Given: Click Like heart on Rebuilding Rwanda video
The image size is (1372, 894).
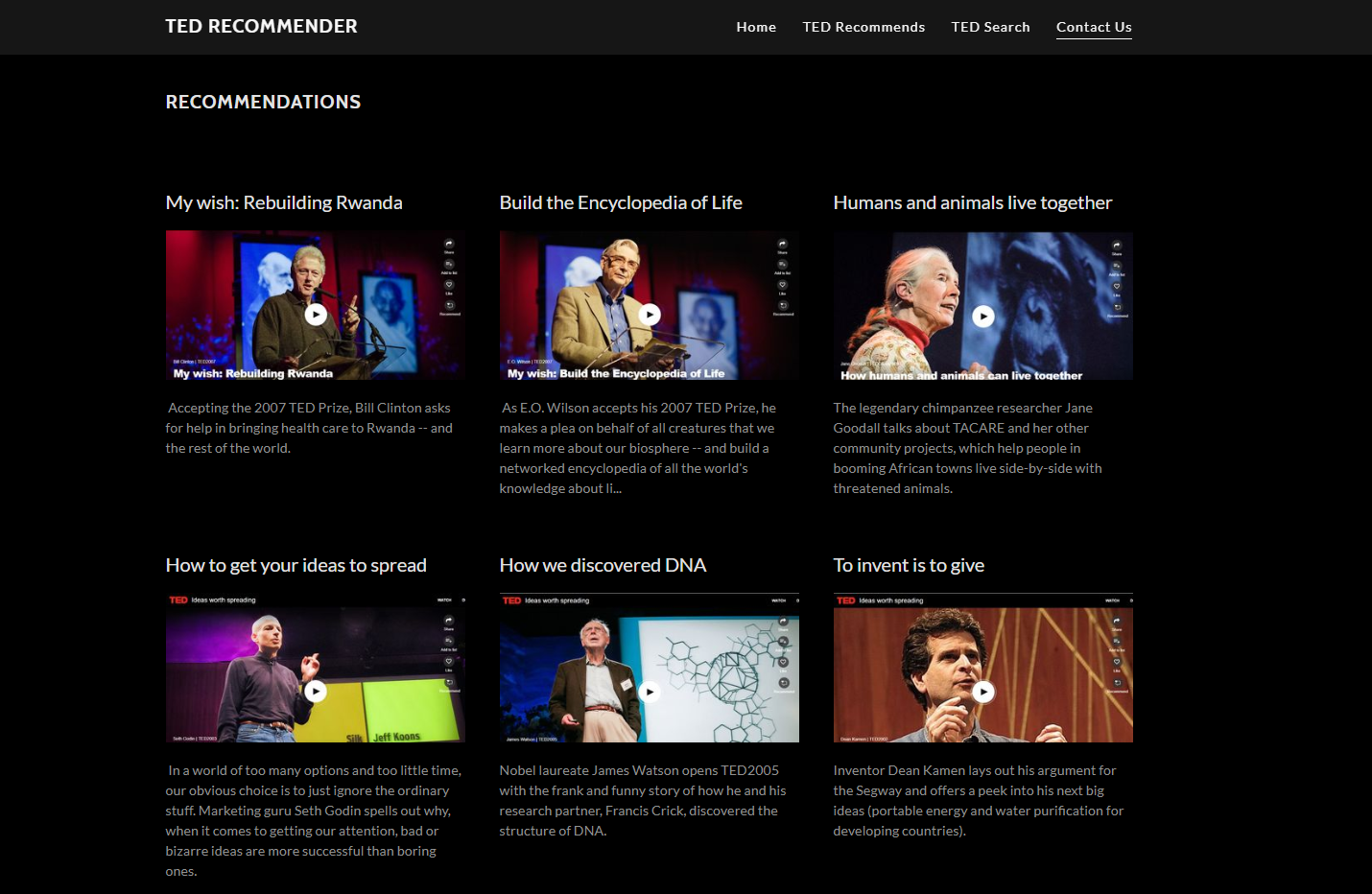Looking at the screenshot, I should 448,285.
